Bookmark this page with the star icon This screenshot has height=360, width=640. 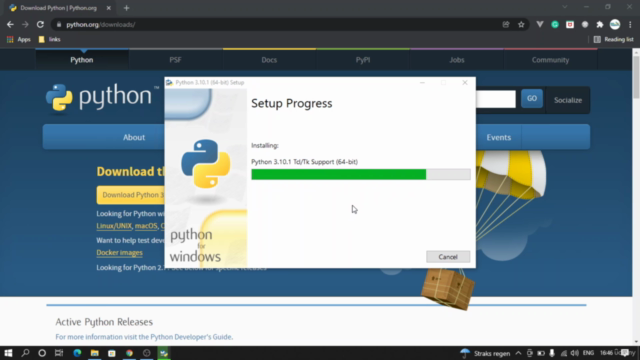click(521, 25)
